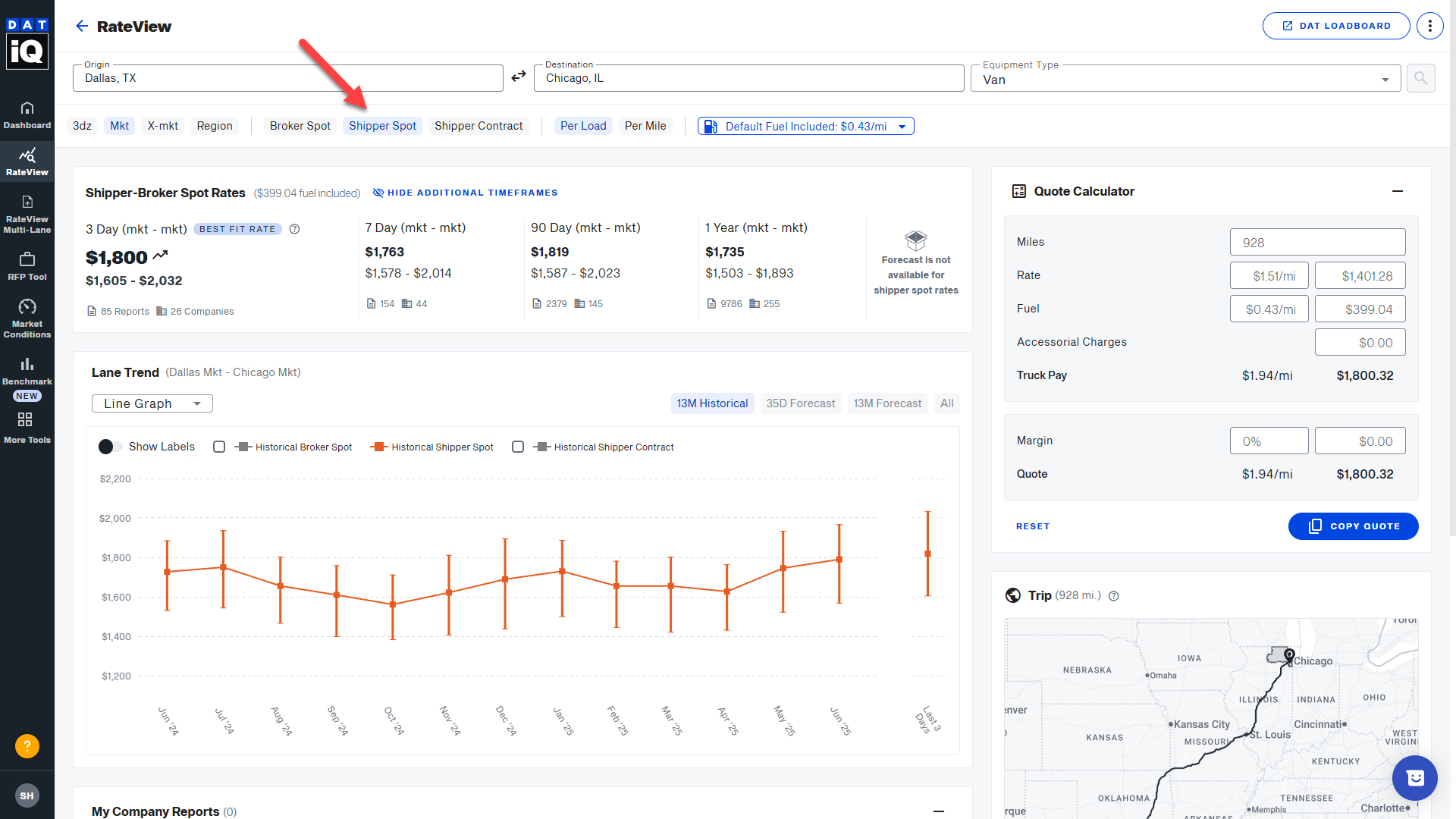Click the 26 Companies building icon
The height and width of the screenshot is (819, 1456).
click(162, 312)
